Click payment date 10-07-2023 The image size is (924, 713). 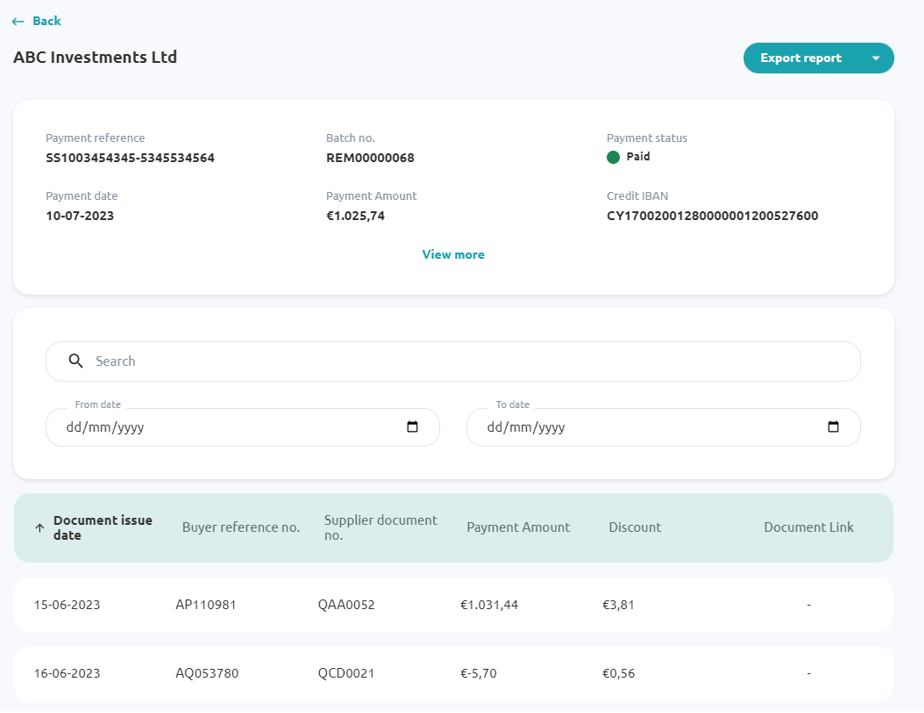click(80, 216)
